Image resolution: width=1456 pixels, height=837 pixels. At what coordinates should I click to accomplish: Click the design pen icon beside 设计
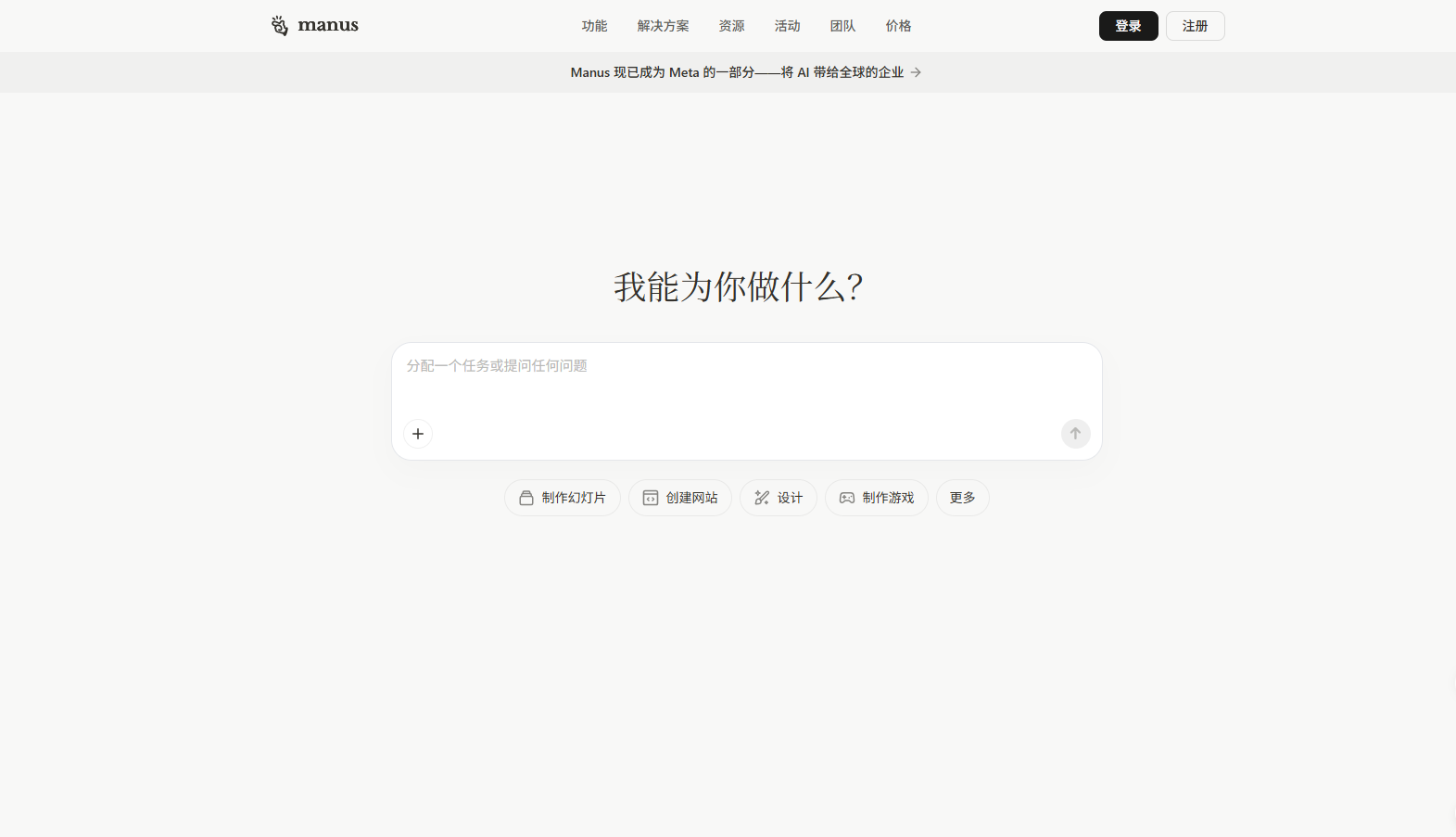tap(762, 498)
